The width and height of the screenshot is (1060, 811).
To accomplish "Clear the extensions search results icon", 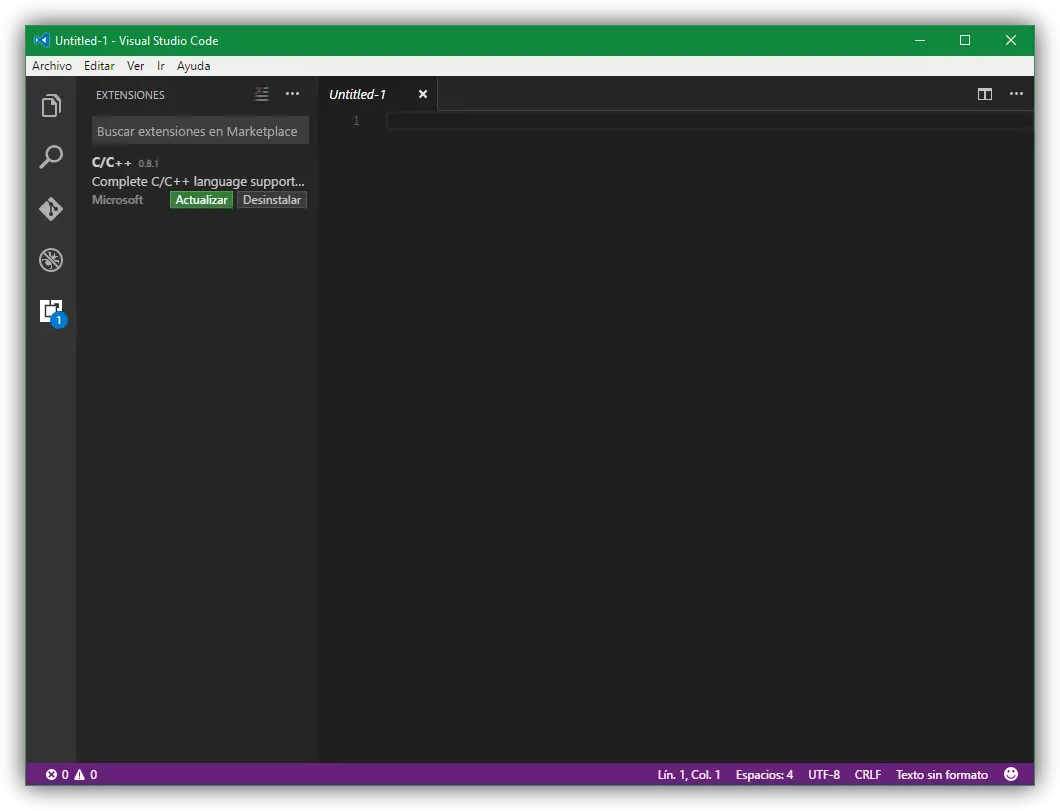I will coord(262,94).
